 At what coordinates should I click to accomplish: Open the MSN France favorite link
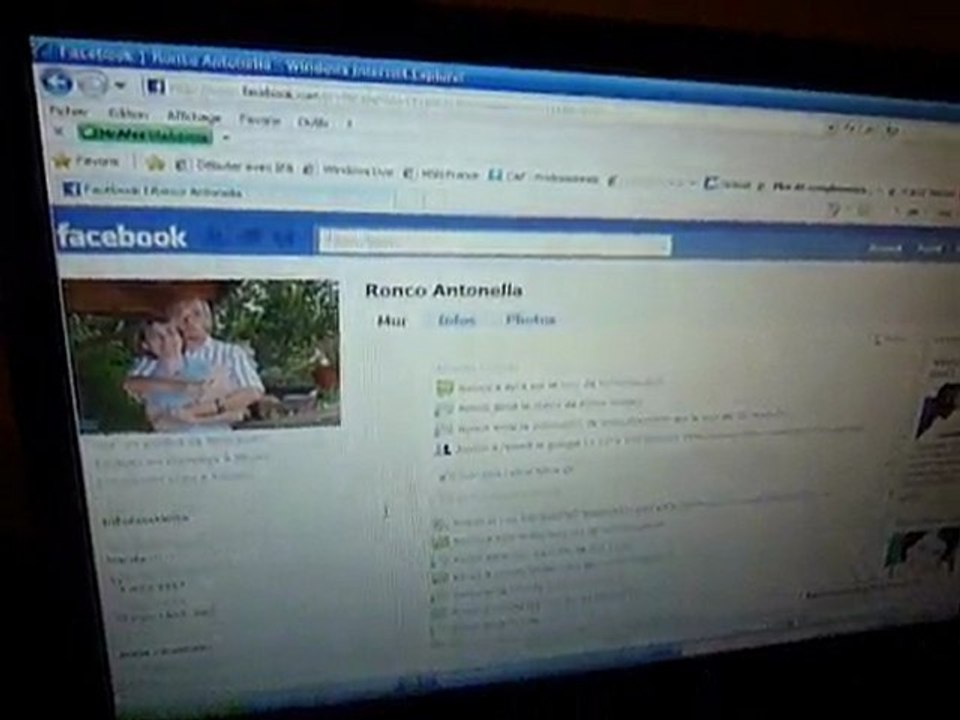coord(441,174)
